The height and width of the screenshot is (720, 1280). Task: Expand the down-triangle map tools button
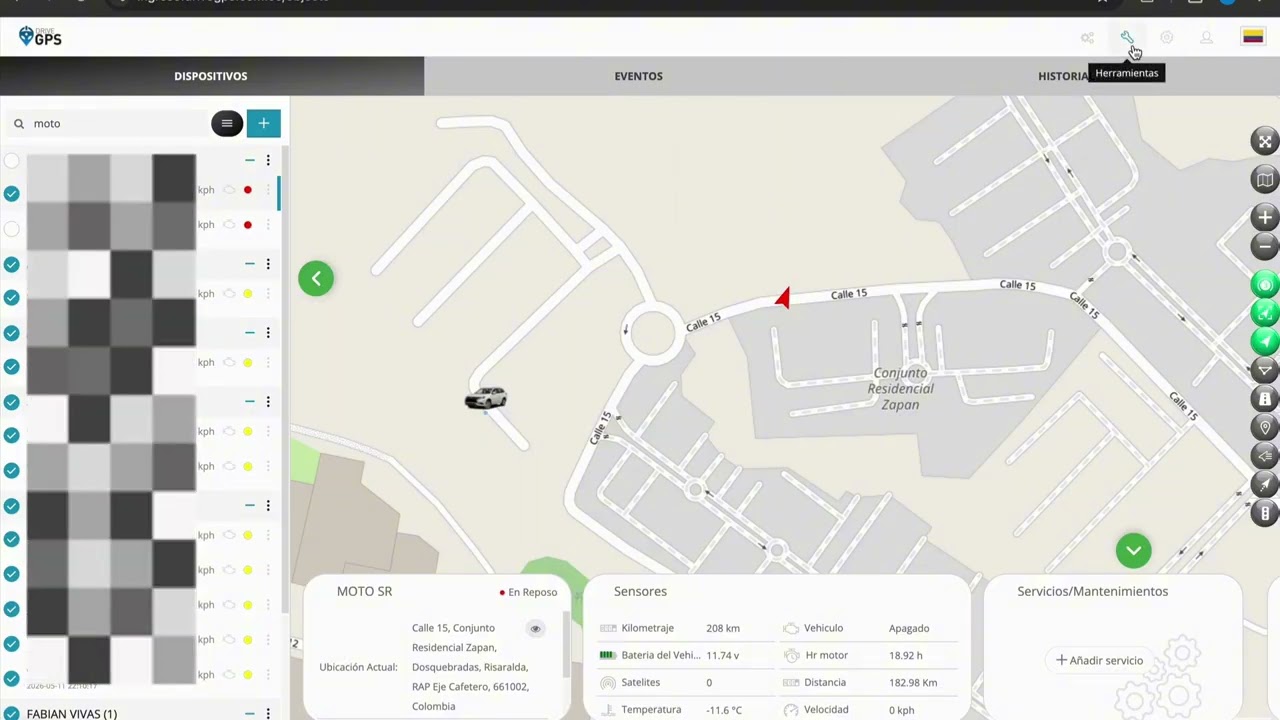pyautogui.click(x=1265, y=370)
